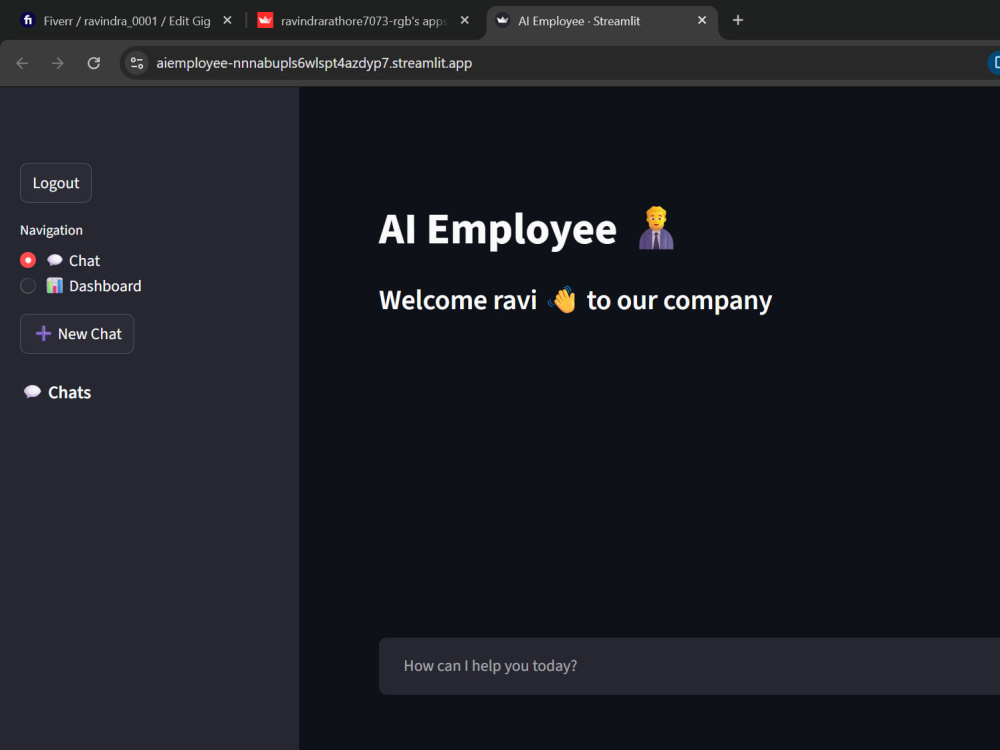
Task: Start a conversation with the New Chat button
Action: click(77, 334)
